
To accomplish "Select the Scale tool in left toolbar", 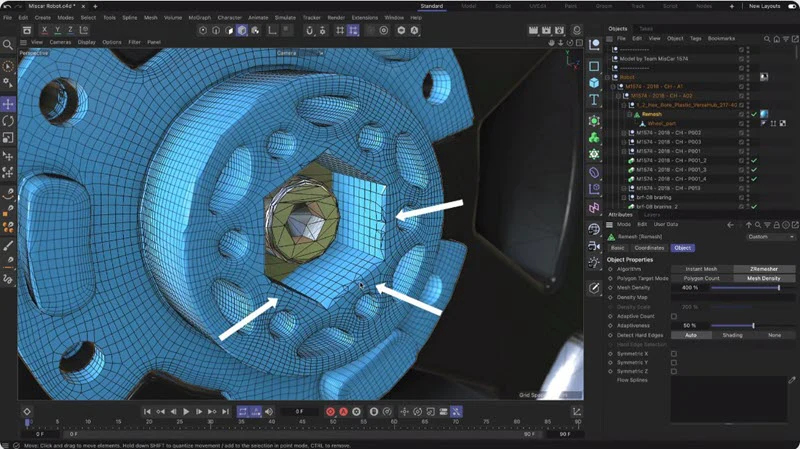I will tap(8, 138).
